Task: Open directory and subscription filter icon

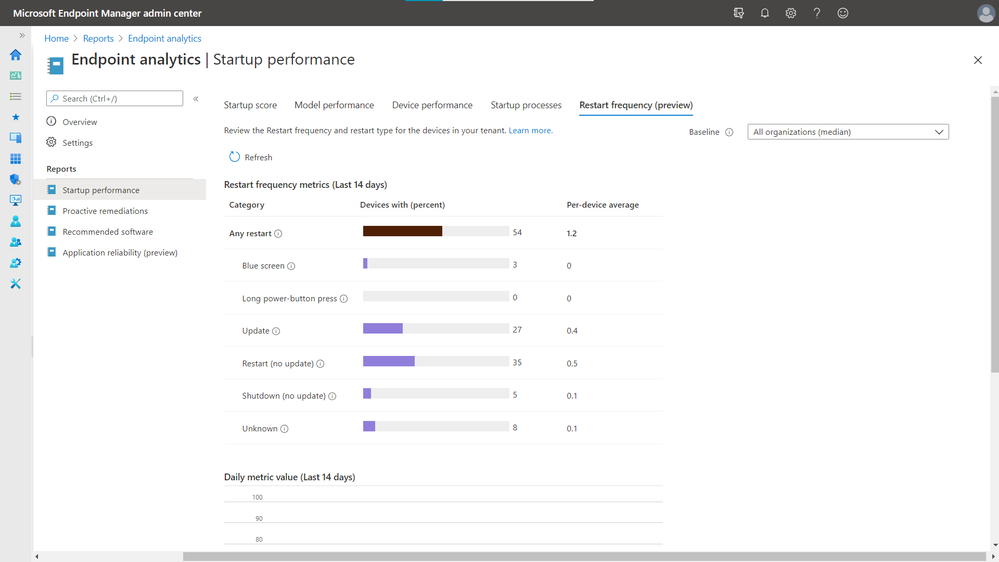Action: [x=738, y=13]
